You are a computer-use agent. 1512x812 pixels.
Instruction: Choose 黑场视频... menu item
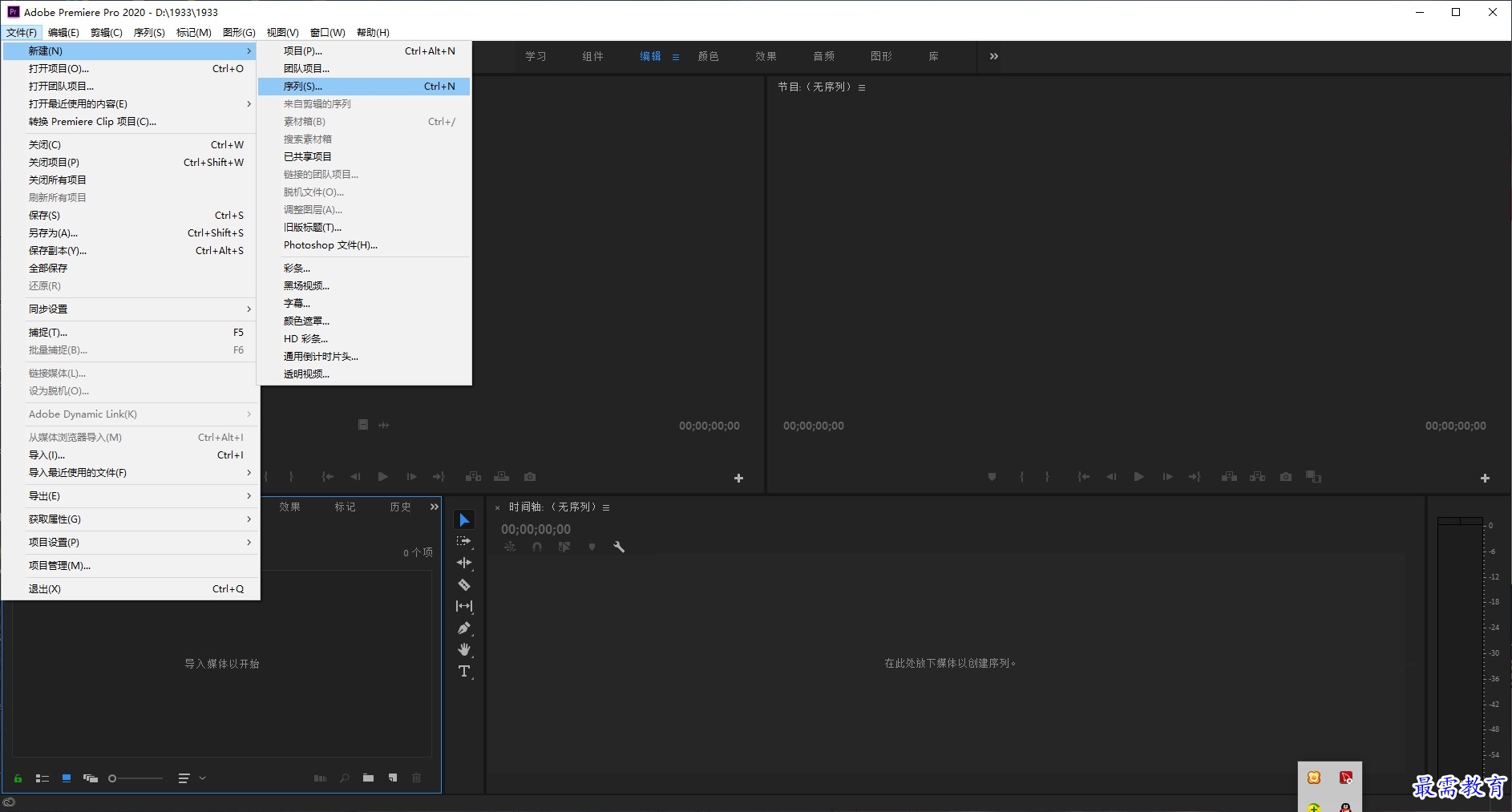coord(364,285)
